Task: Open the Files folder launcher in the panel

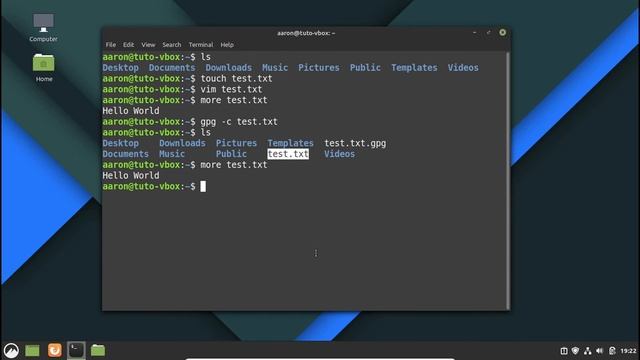Action: coord(98,350)
